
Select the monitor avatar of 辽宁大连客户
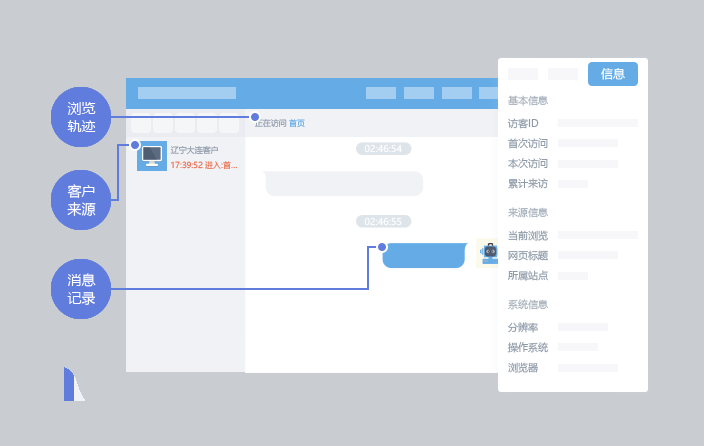point(152,156)
